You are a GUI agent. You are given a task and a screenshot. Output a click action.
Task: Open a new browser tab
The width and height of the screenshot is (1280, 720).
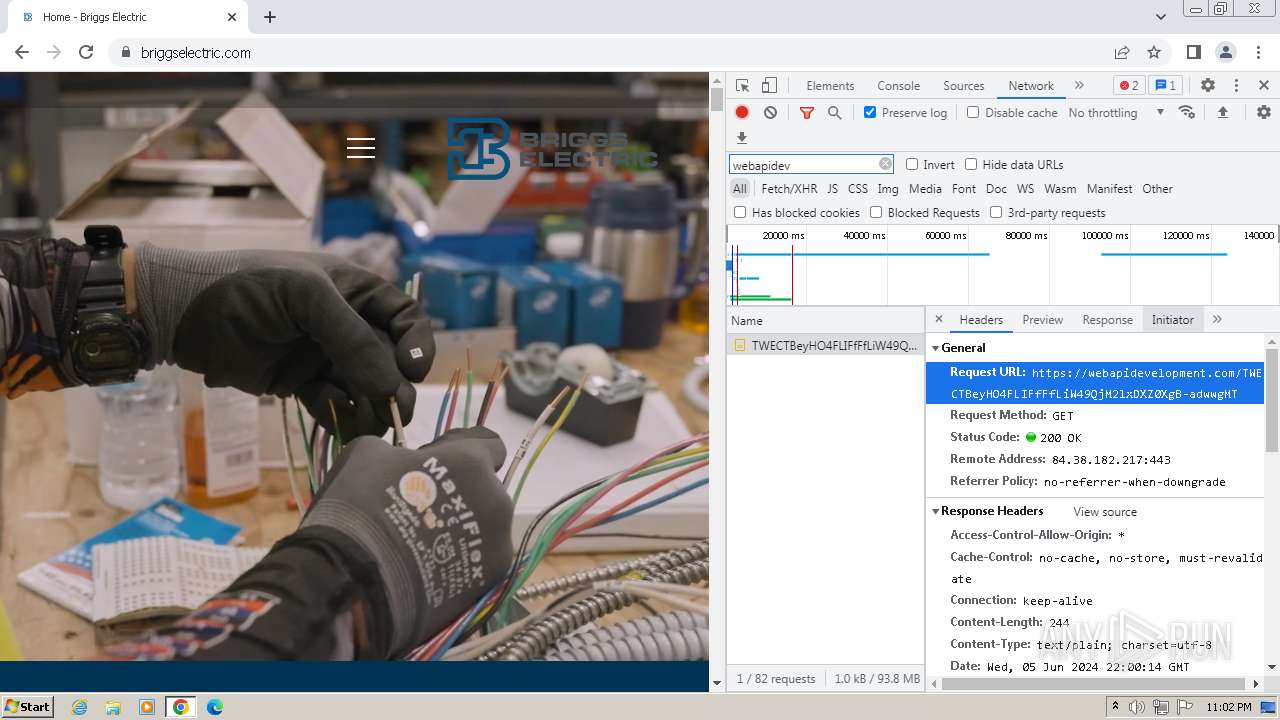(x=270, y=17)
